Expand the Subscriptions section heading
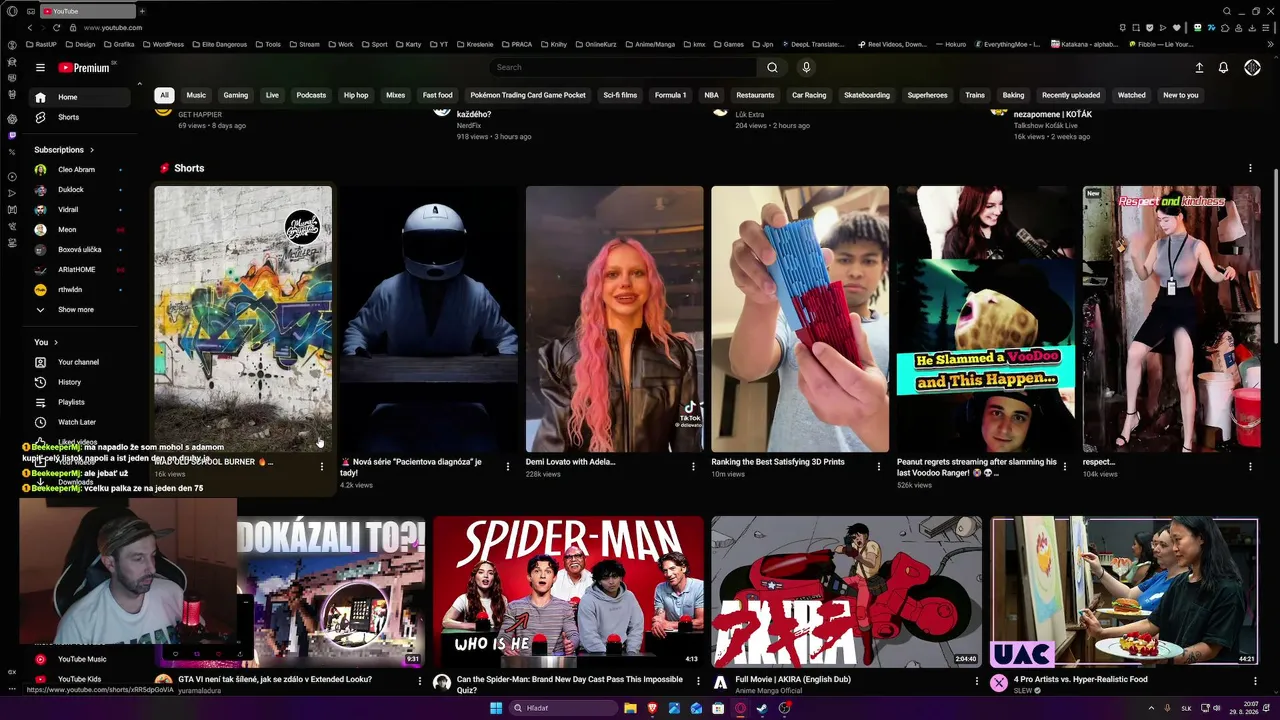Screen dimensions: 1280x720 64,150
